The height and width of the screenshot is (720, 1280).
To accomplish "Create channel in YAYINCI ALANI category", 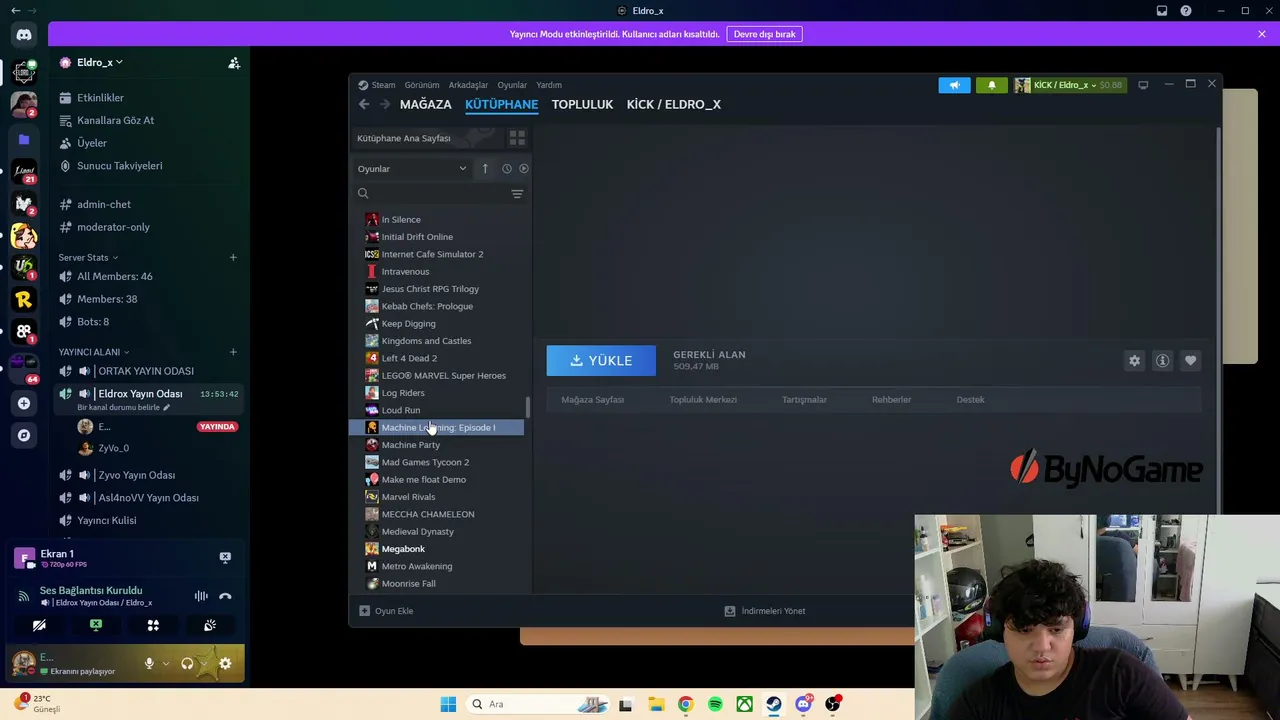I will pos(233,352).
